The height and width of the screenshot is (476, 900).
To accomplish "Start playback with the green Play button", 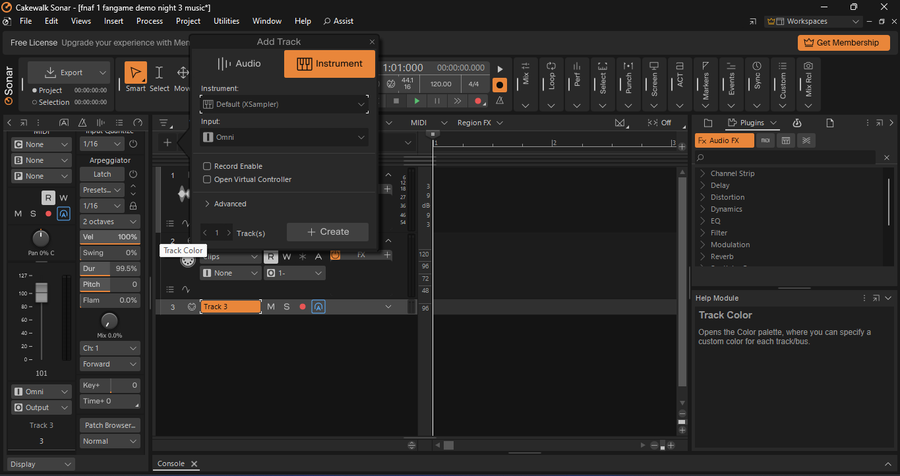I will click(x=417, y=101).
